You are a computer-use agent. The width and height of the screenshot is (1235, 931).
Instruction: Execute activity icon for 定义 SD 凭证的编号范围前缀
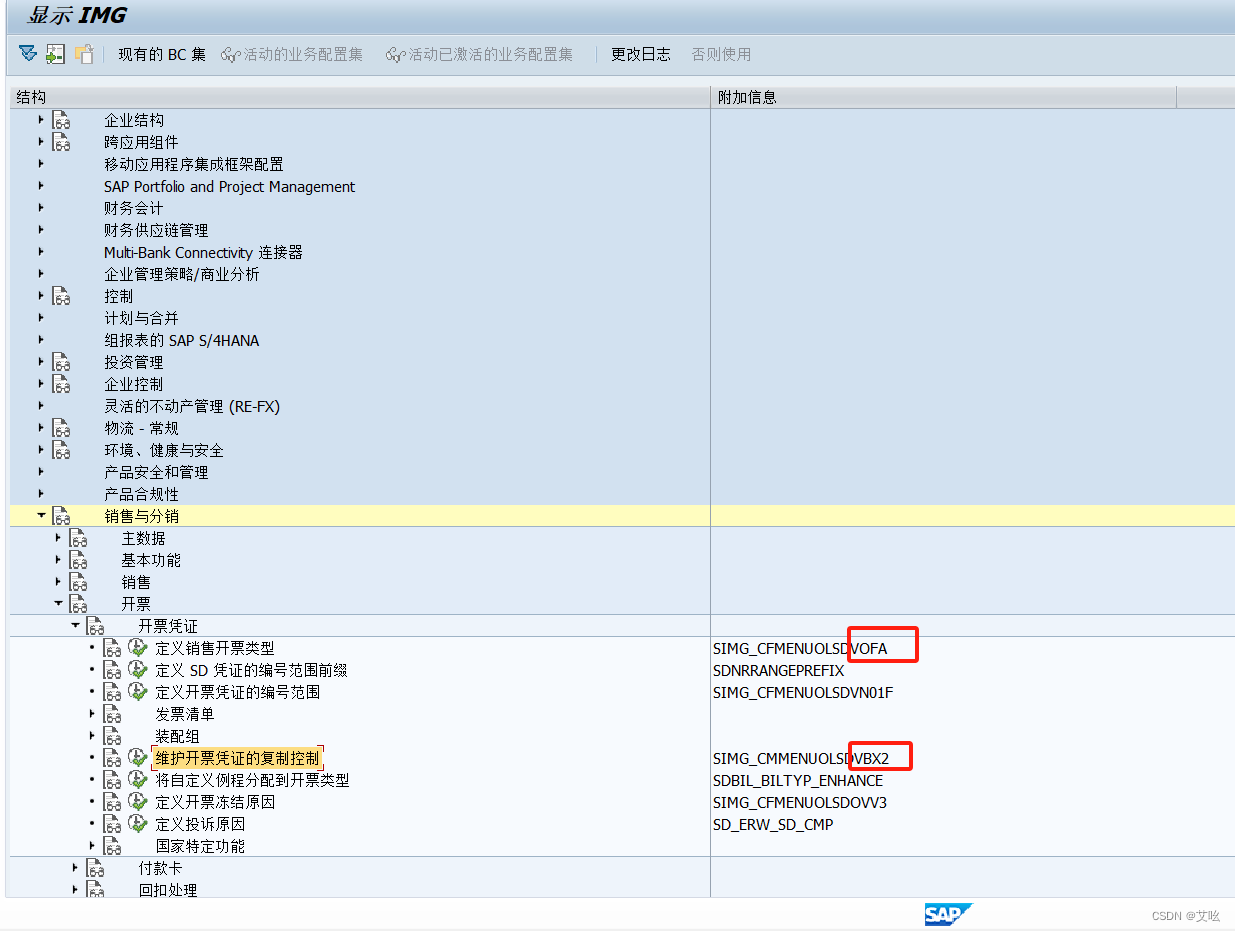[138, 670]
